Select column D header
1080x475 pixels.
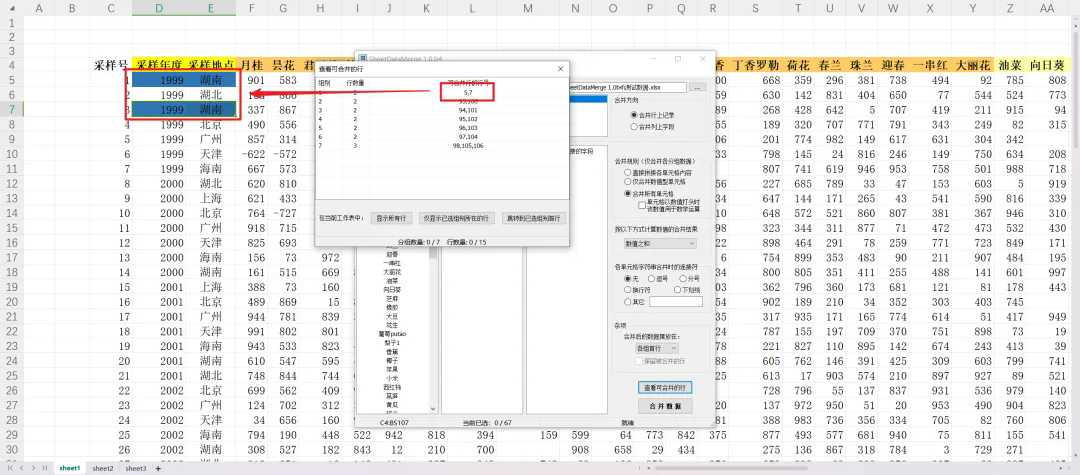(160, 8)
